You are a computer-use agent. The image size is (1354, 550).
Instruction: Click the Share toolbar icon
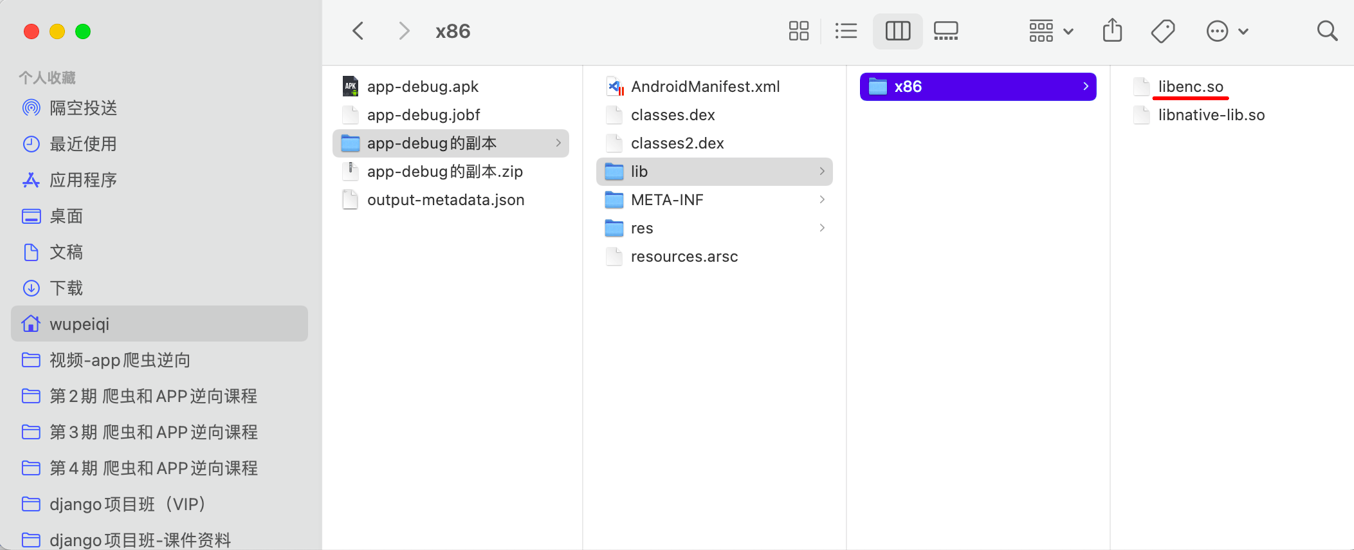[1112, 31]
